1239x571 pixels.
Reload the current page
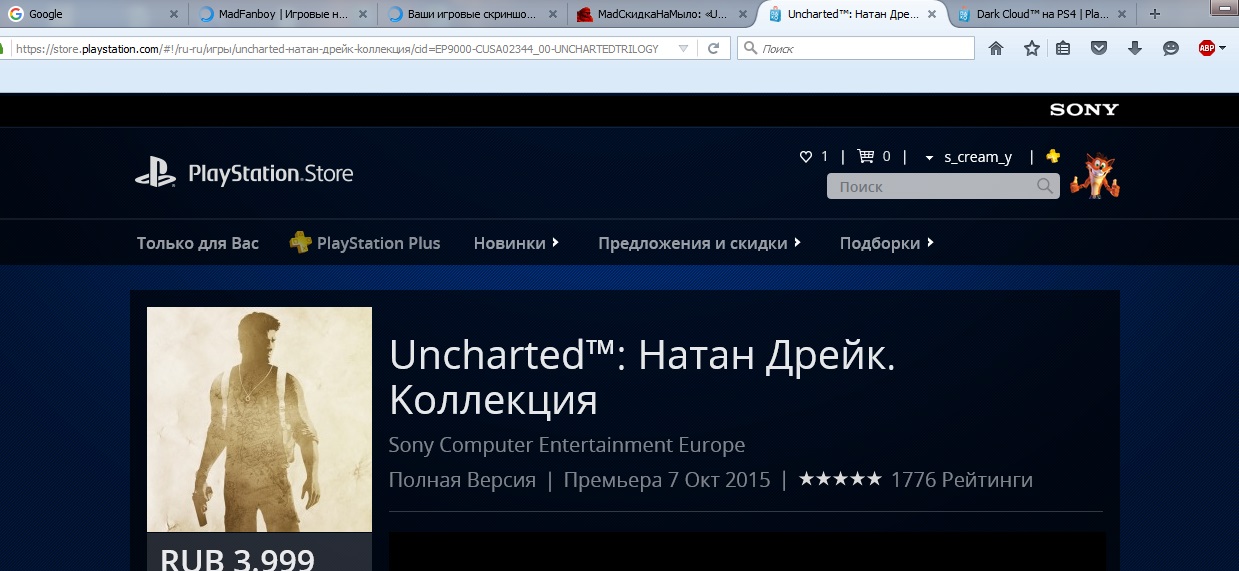click(x=714, y=48)
